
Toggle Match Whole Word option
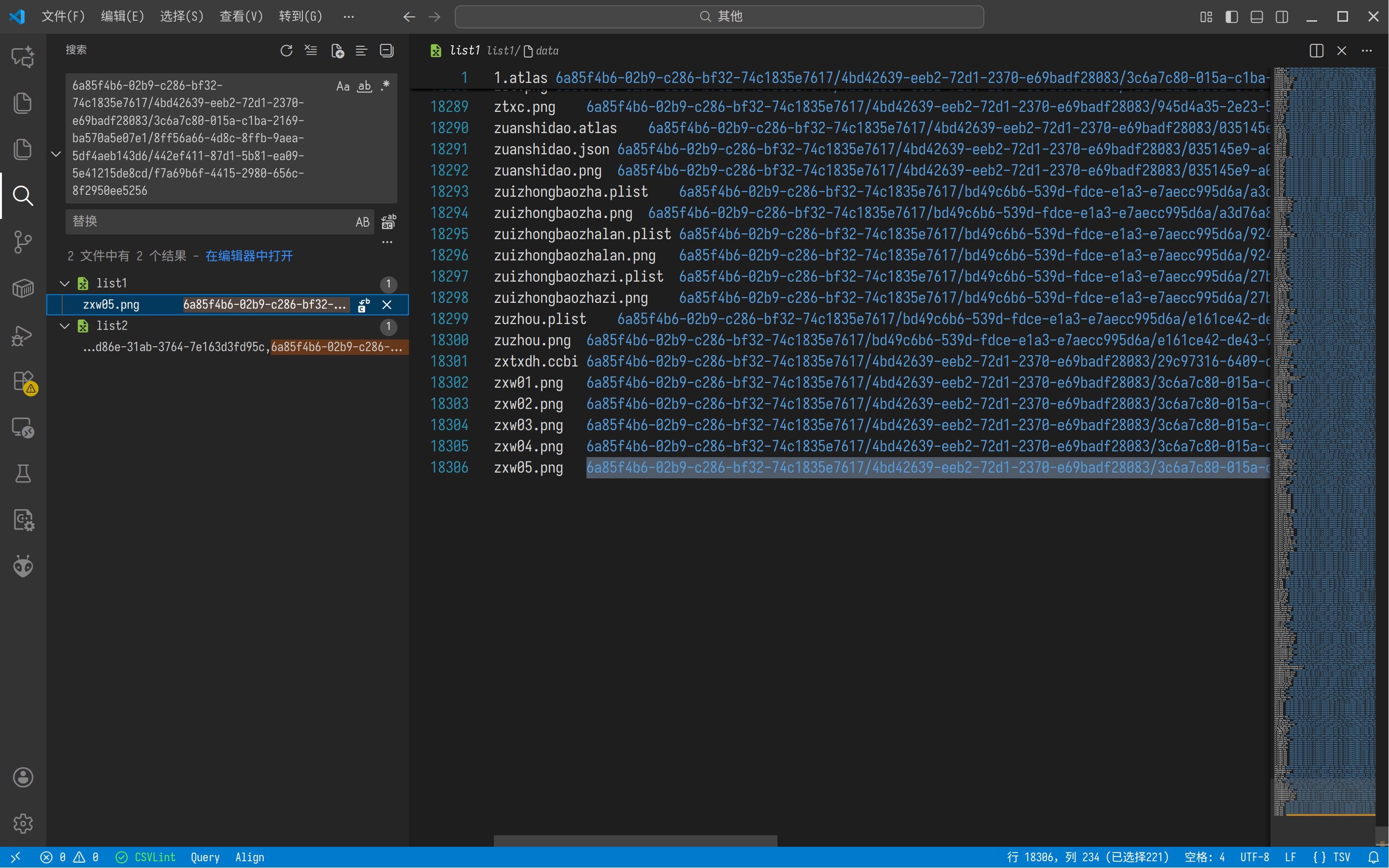tap(365, 86)
